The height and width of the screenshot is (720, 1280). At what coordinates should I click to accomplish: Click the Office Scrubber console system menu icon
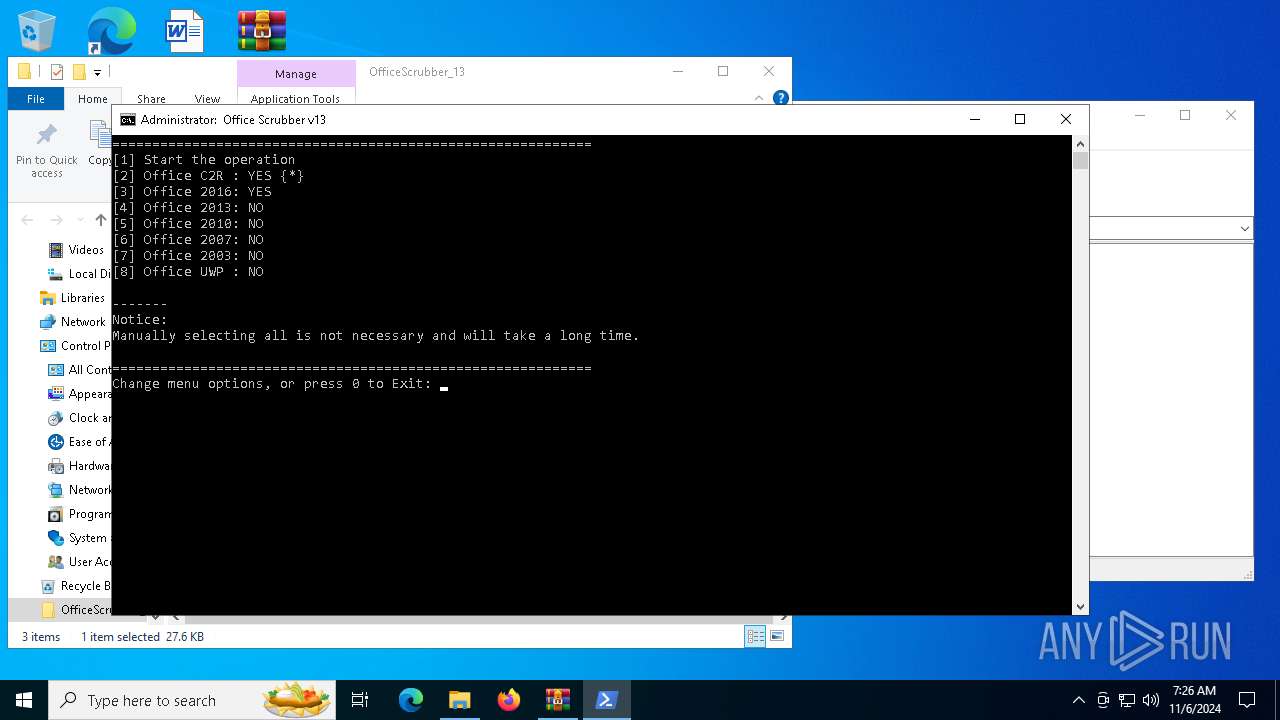[x=128, y=119]
